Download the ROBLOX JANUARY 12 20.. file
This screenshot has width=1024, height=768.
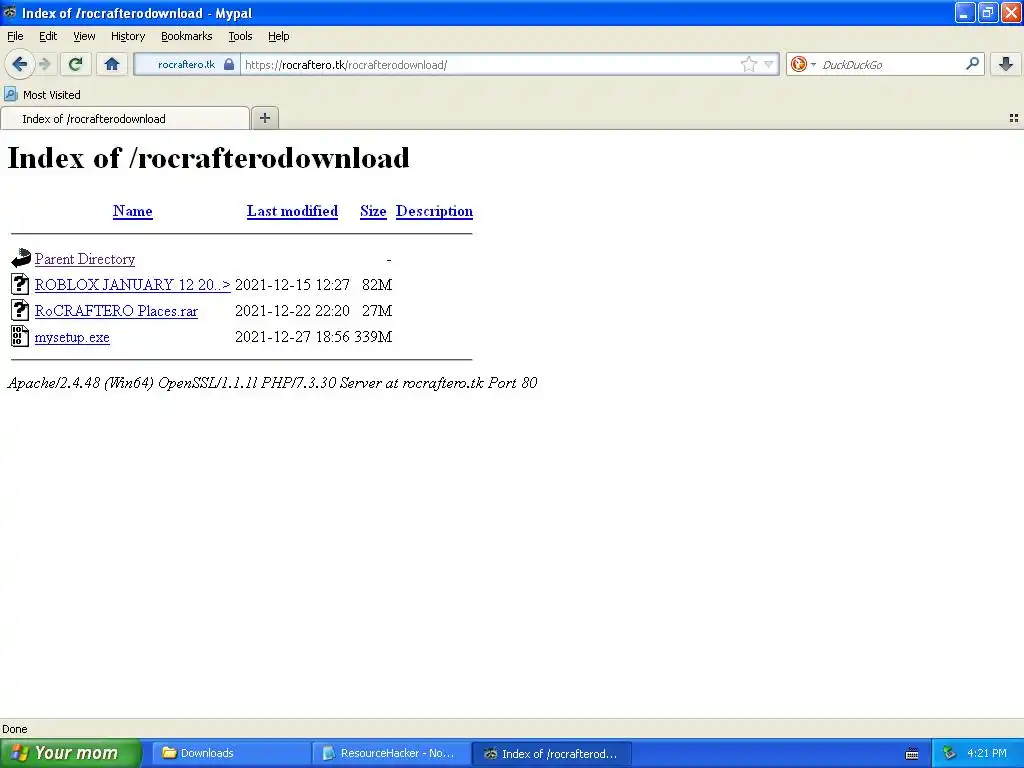point(133,285)
